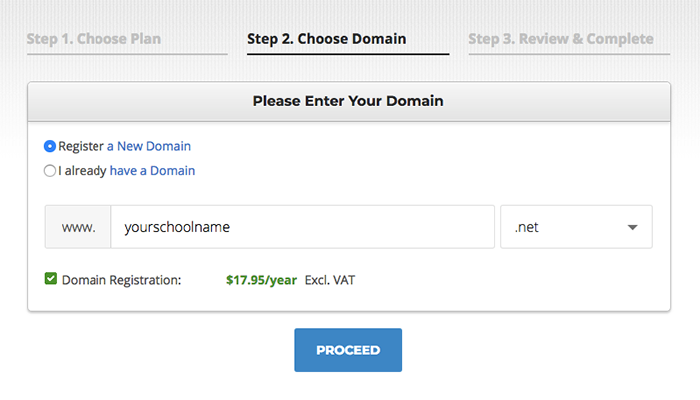Image resolution: width=700 pixels, height=400 pixels.
Task: Choose the I already have a Domain radio button
Action: coord(50,171)
